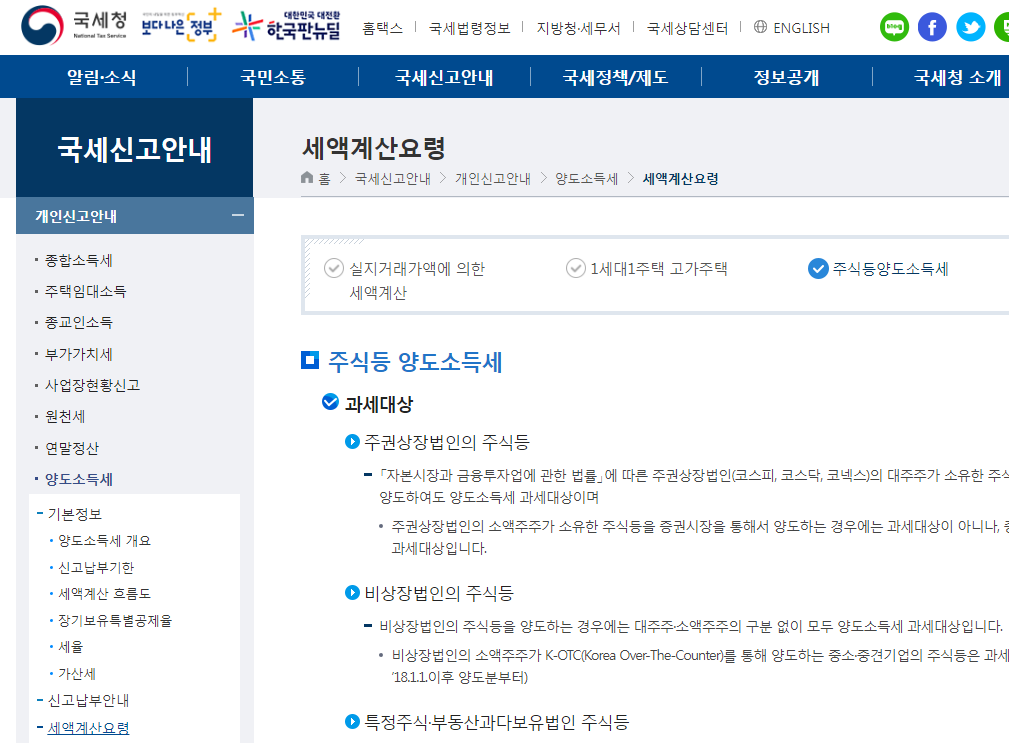This screenshot has height=743, width=1009.
Task: Click the 국세청 National Tax Service logo
Action: point(74,26)
